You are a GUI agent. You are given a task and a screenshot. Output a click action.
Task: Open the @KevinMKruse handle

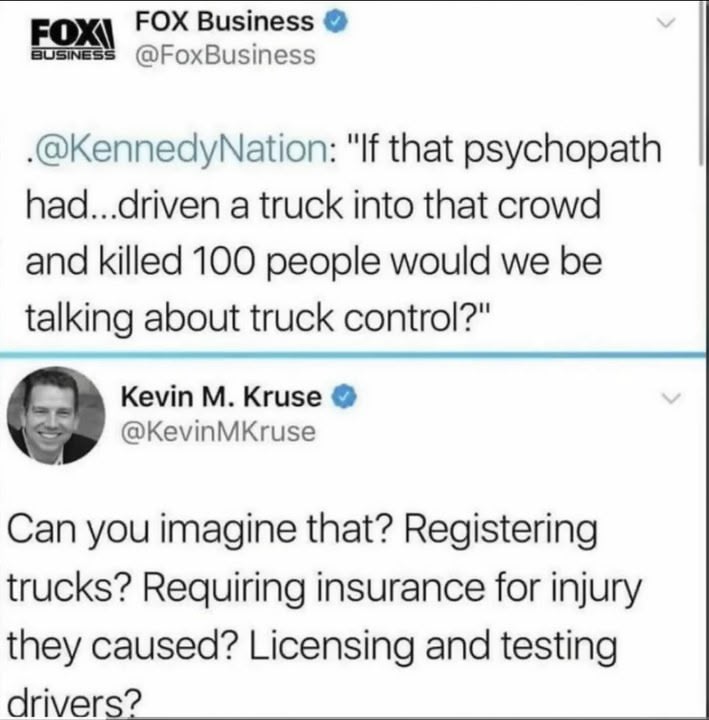pos(218,432)
